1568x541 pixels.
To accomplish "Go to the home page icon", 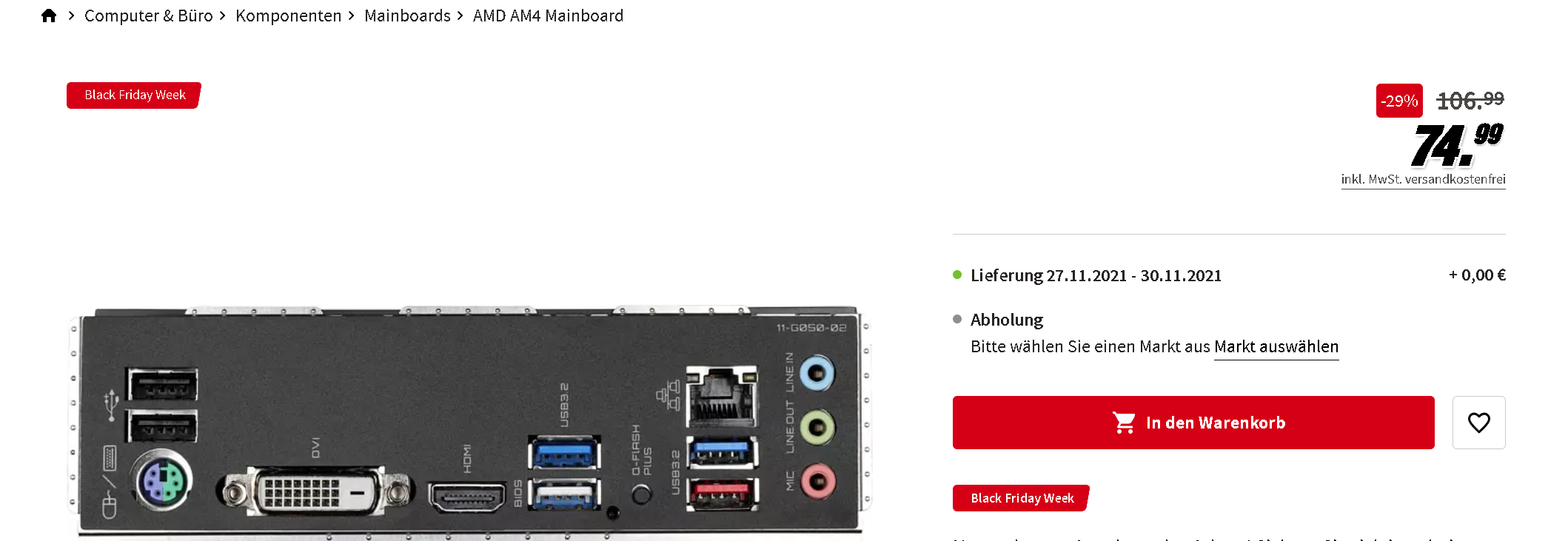I will point(49,16).
